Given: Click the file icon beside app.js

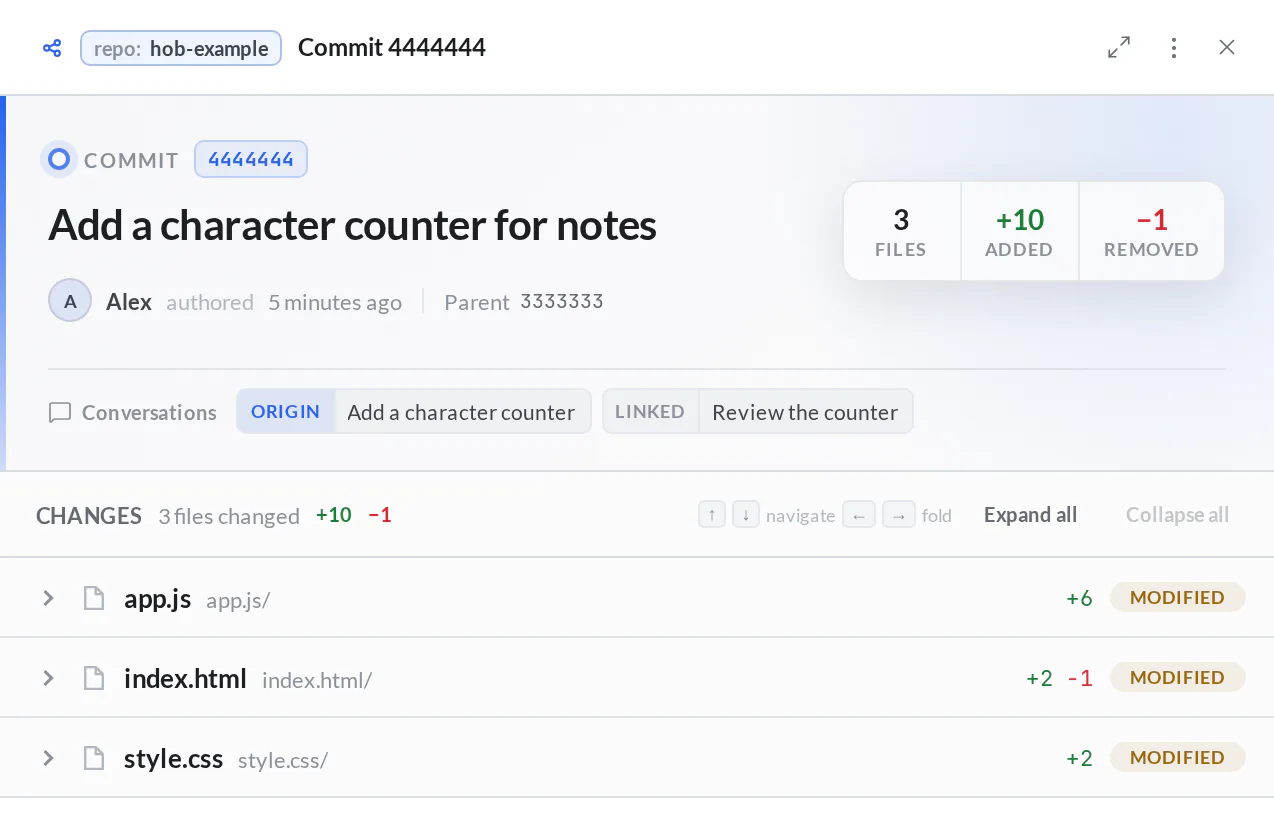Looking at the screenshot, I should [x=93, y=598].
